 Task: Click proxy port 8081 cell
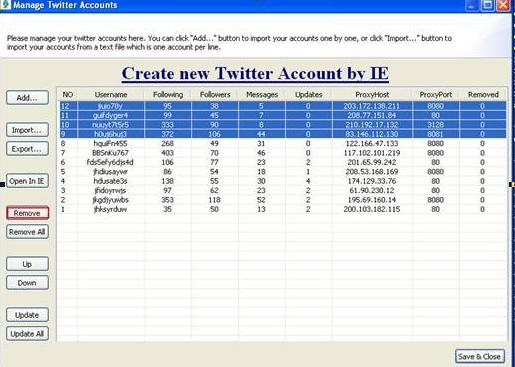click(435, 134)
